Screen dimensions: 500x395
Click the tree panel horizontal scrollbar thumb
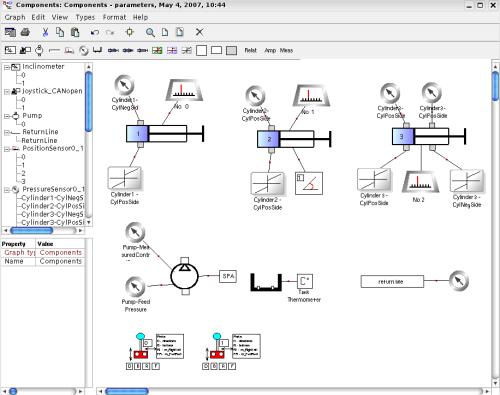pyautogui.click(x=32, y=230)
